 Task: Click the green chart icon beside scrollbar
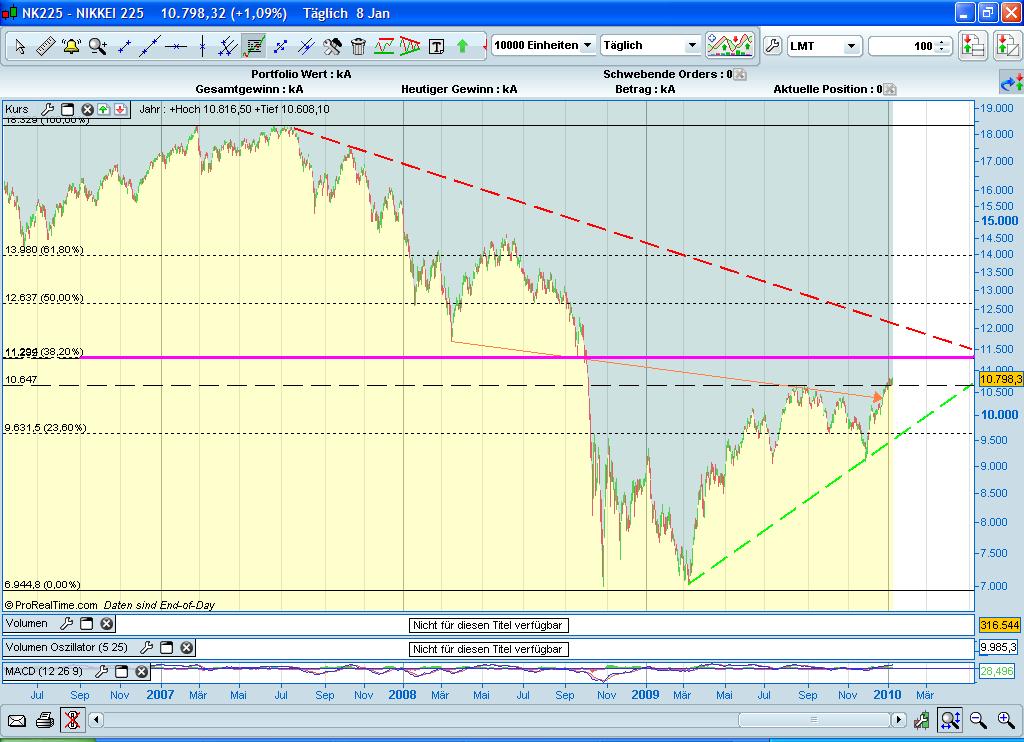click(x=921, y=720)
